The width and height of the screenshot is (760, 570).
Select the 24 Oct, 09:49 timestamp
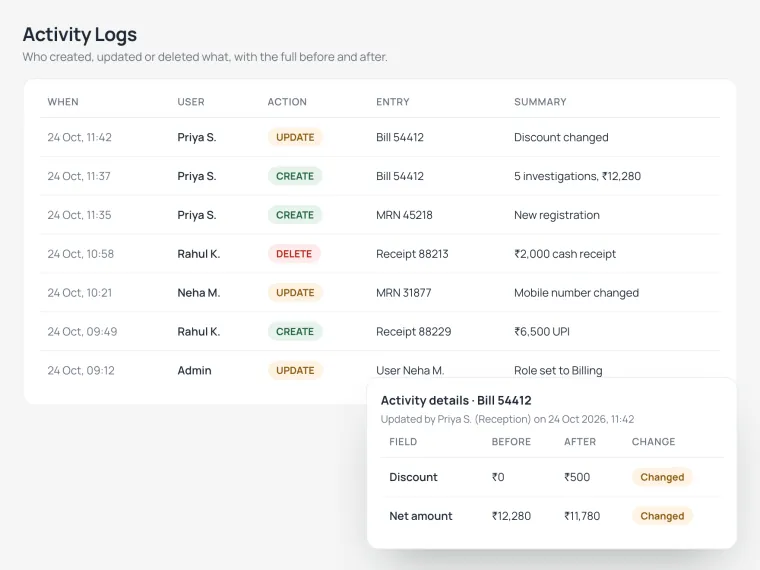click(82, 332)
